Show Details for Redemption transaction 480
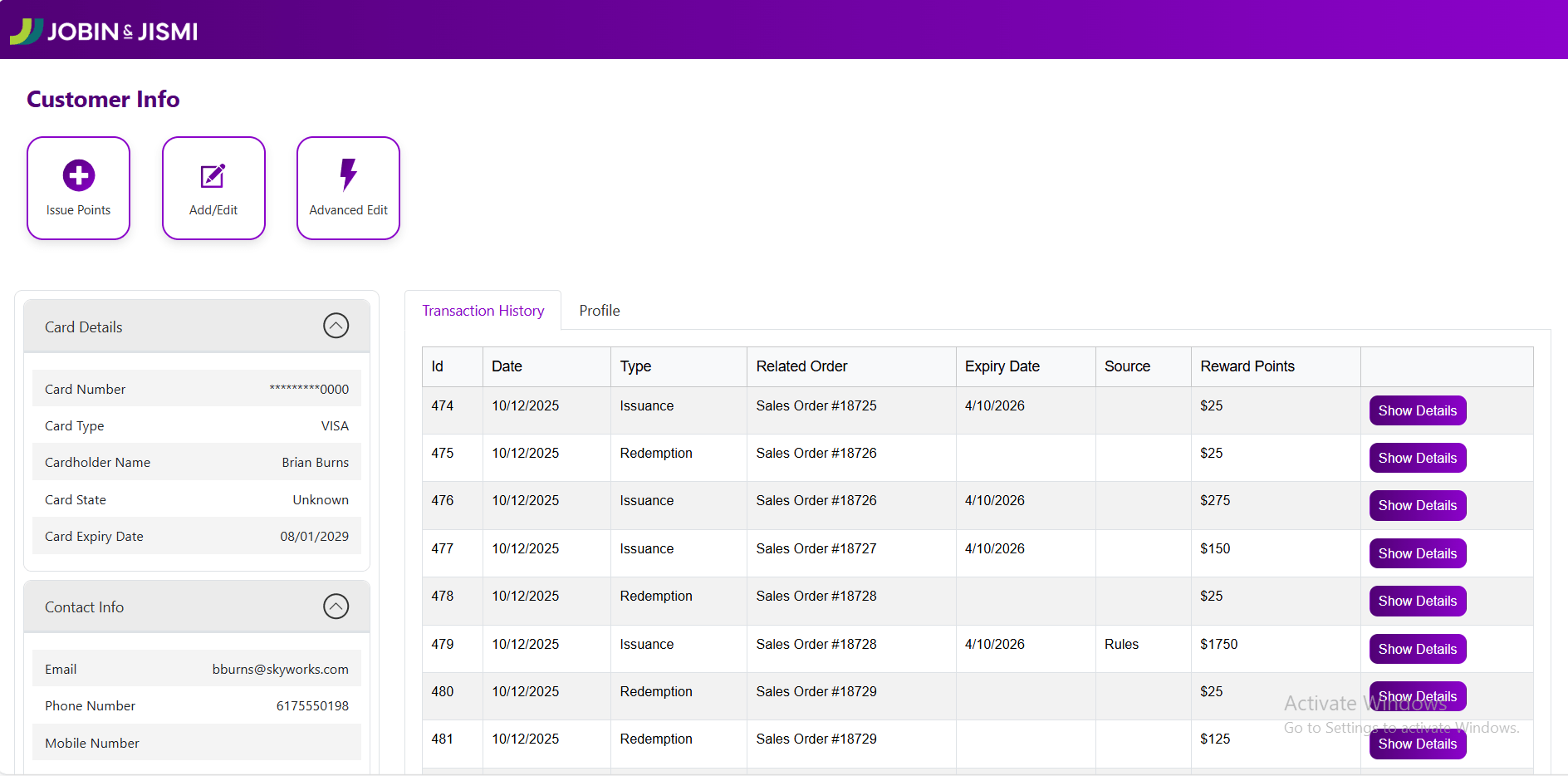Screen dimensions: 1568x776 tap(1417, 696)
